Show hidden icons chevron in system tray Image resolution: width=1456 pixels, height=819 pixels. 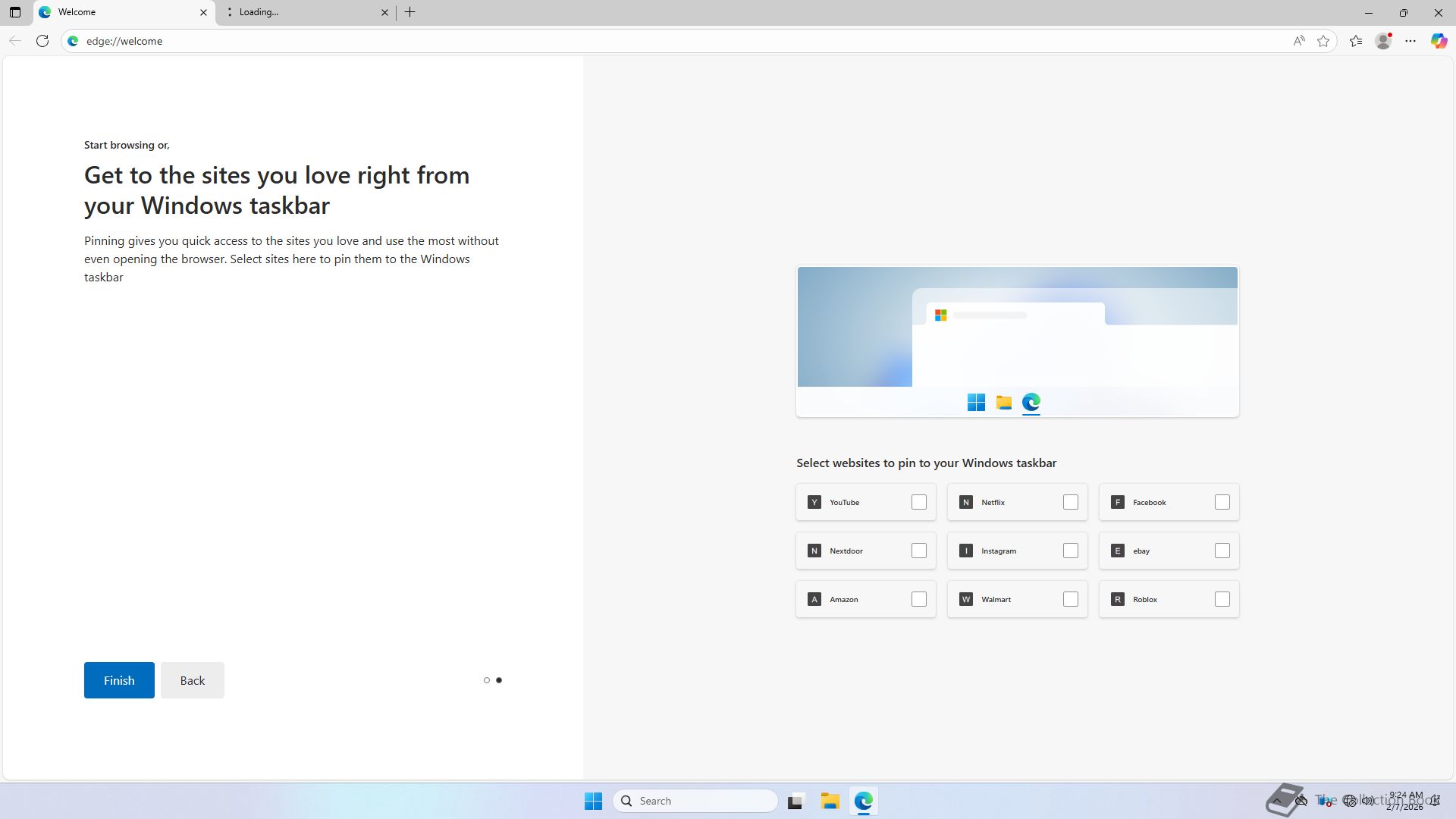coord(1277,801)
